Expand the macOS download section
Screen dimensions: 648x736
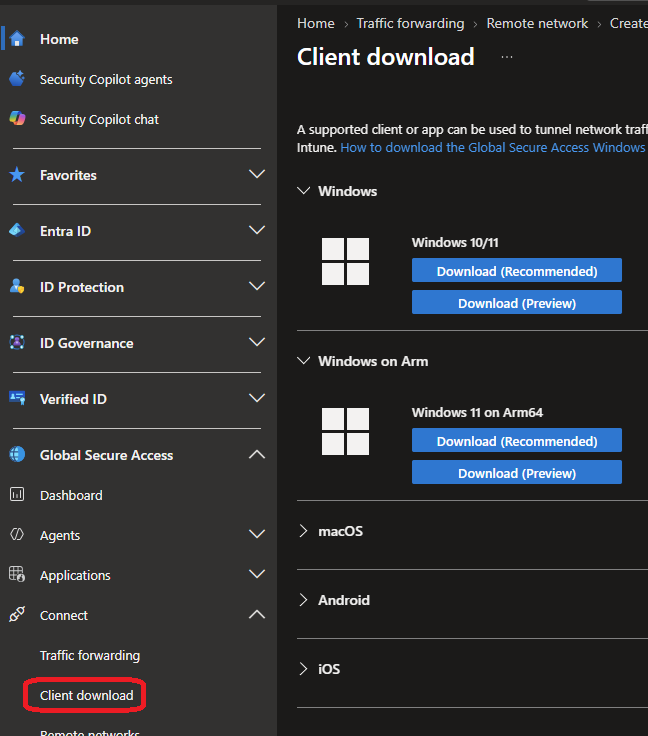point(304,531)
